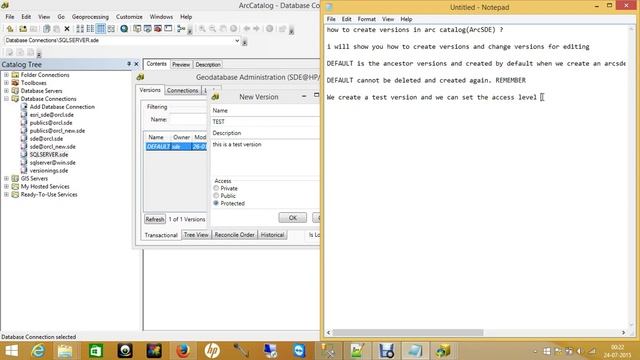
Task: Switch to the Description tab
Action: [x=208, y=64]
